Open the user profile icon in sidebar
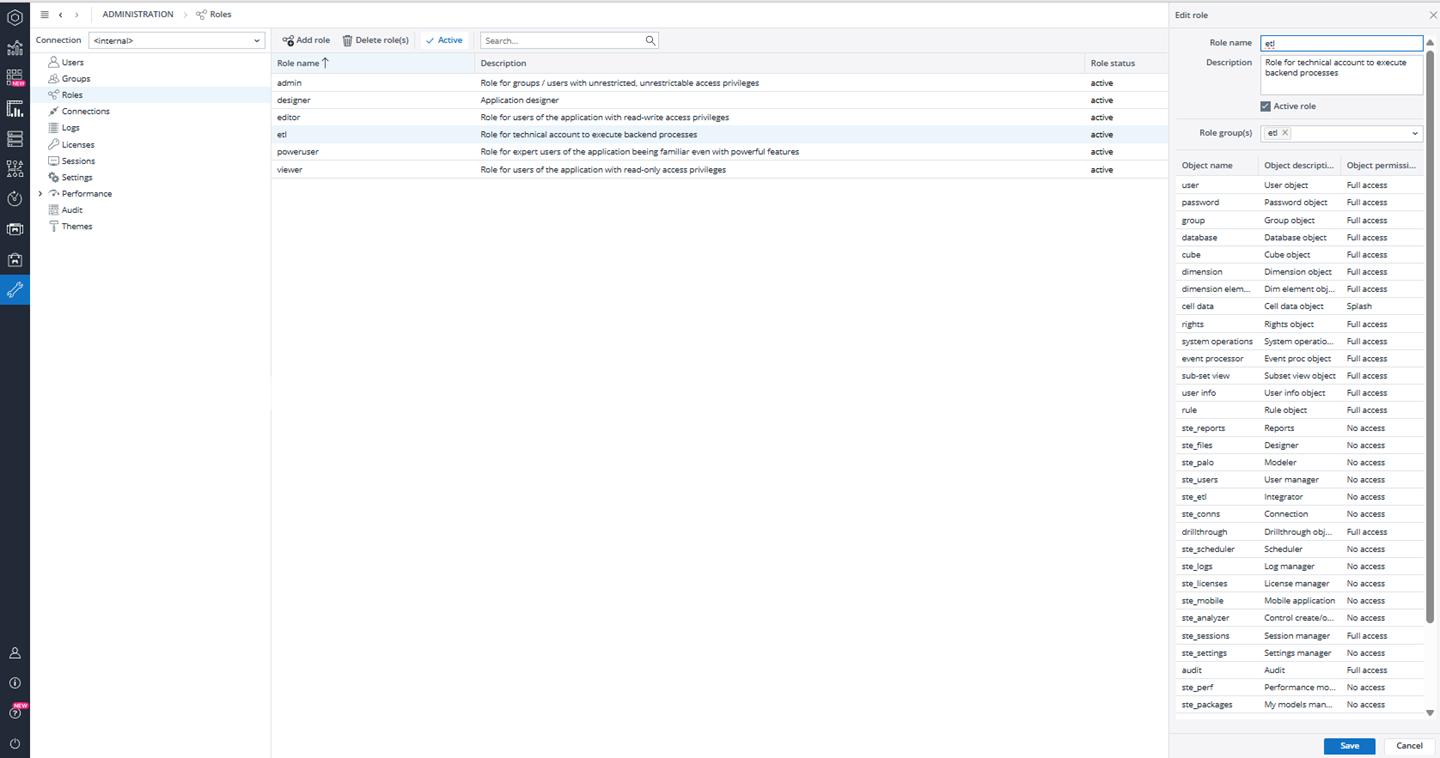The width and height of the screenshot is (1440, 758). click(15, 653)
